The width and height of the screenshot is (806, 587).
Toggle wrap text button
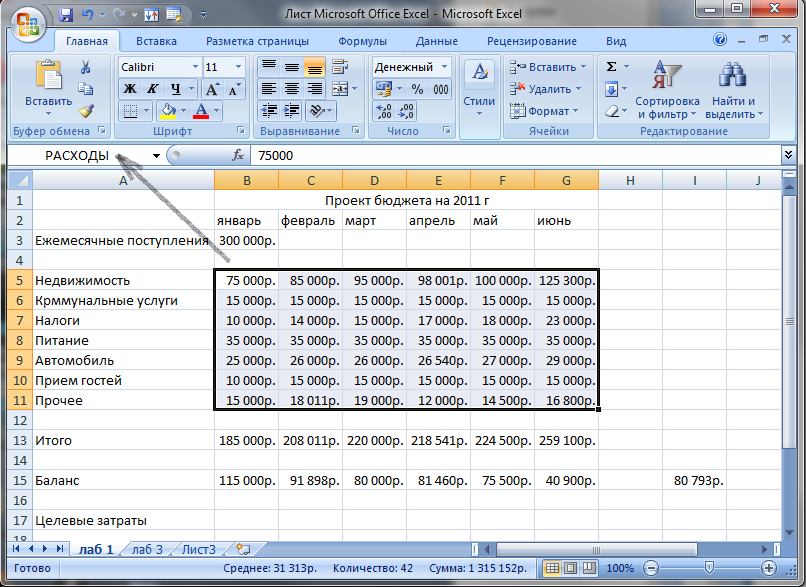(340, 67)
